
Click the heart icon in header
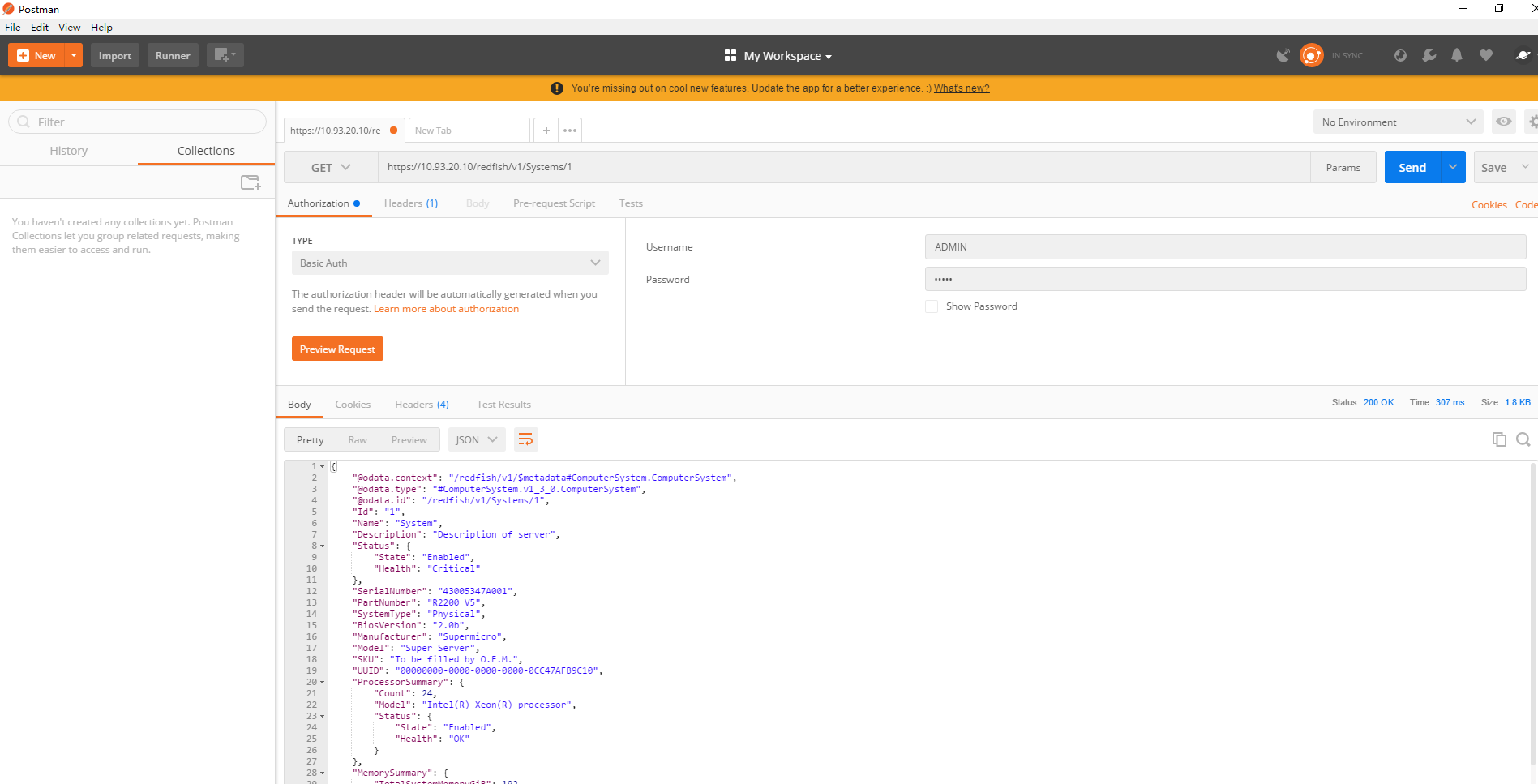point(1485,55)
